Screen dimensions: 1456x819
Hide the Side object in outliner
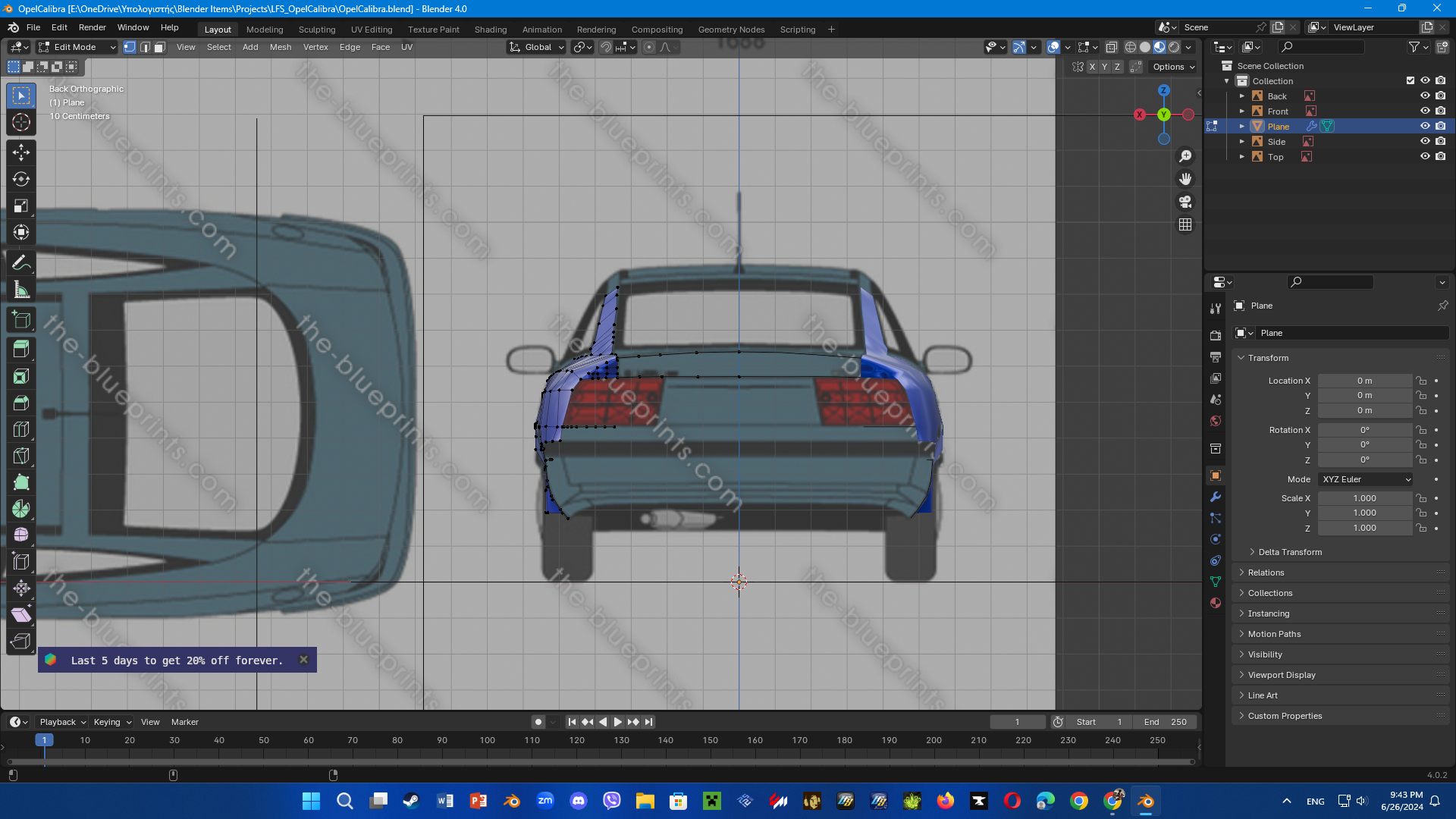coord(1425,141)
